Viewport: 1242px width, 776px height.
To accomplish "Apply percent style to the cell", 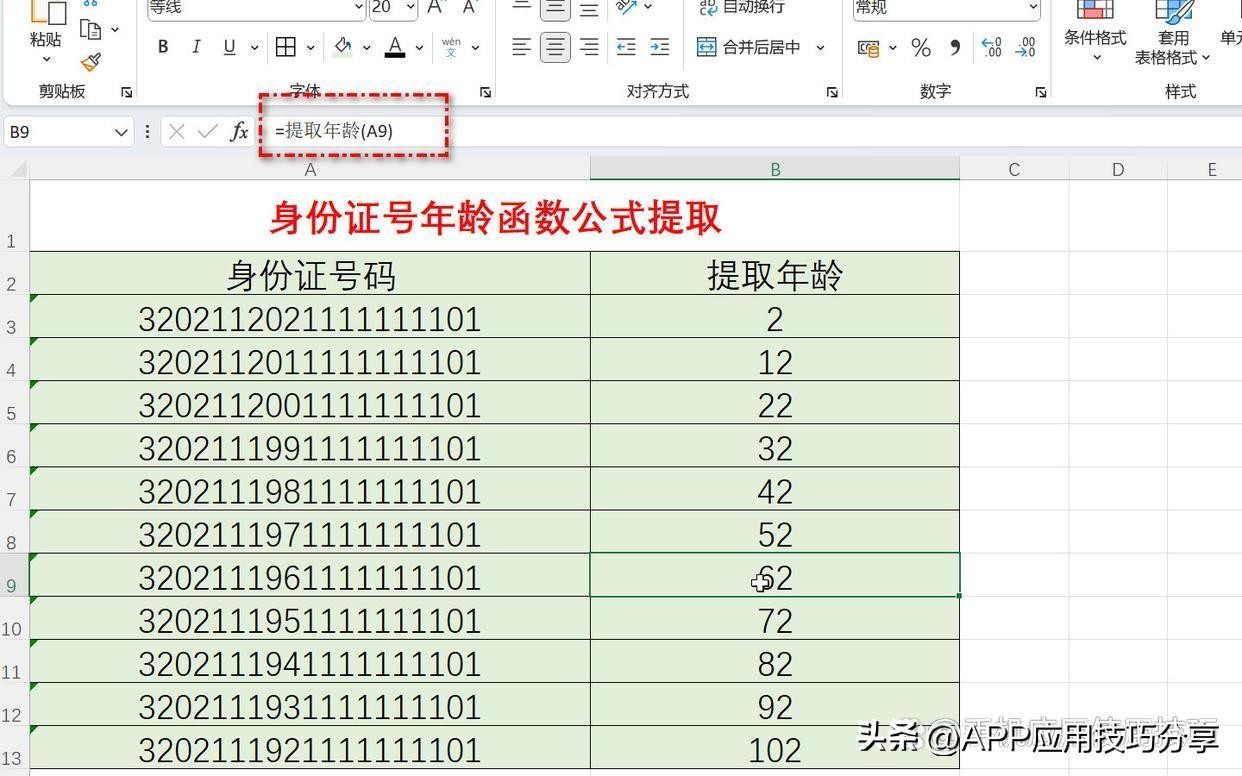I will [921, 48].
